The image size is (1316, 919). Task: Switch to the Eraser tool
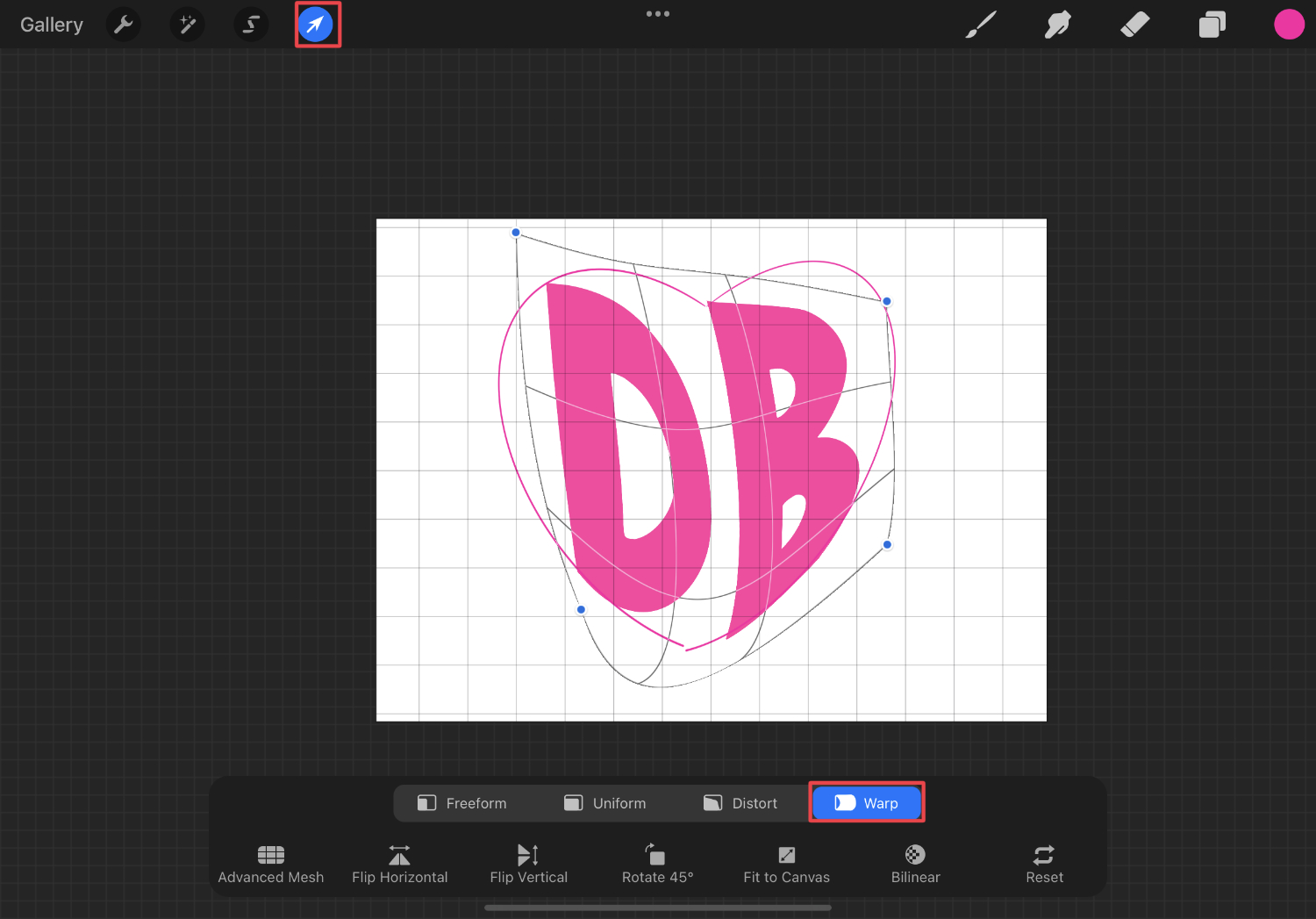[x=1134, y=24]
